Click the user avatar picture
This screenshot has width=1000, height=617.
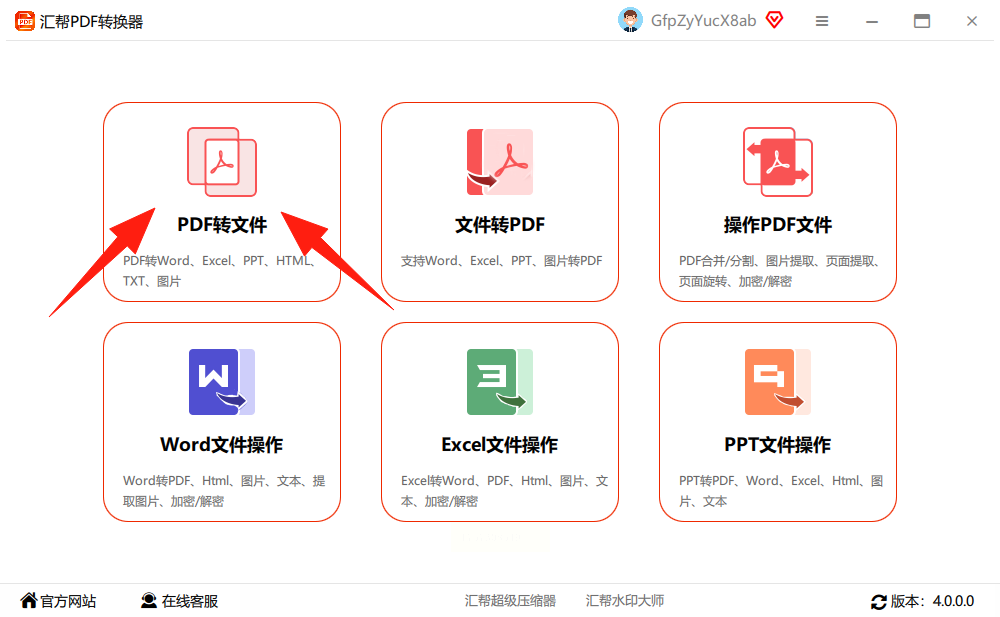pos(630,20)
